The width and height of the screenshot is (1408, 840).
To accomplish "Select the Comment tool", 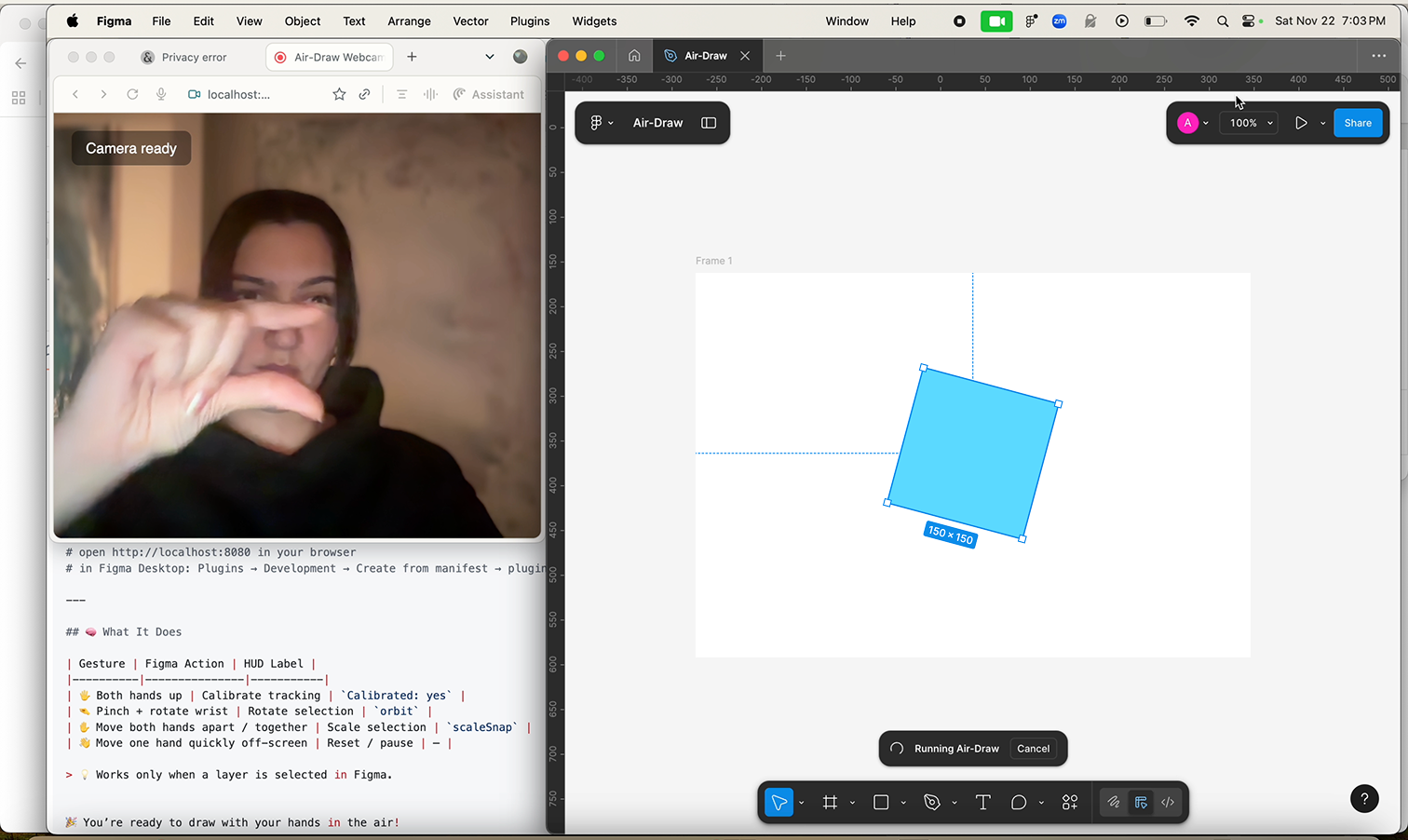I will [1019, 802].
